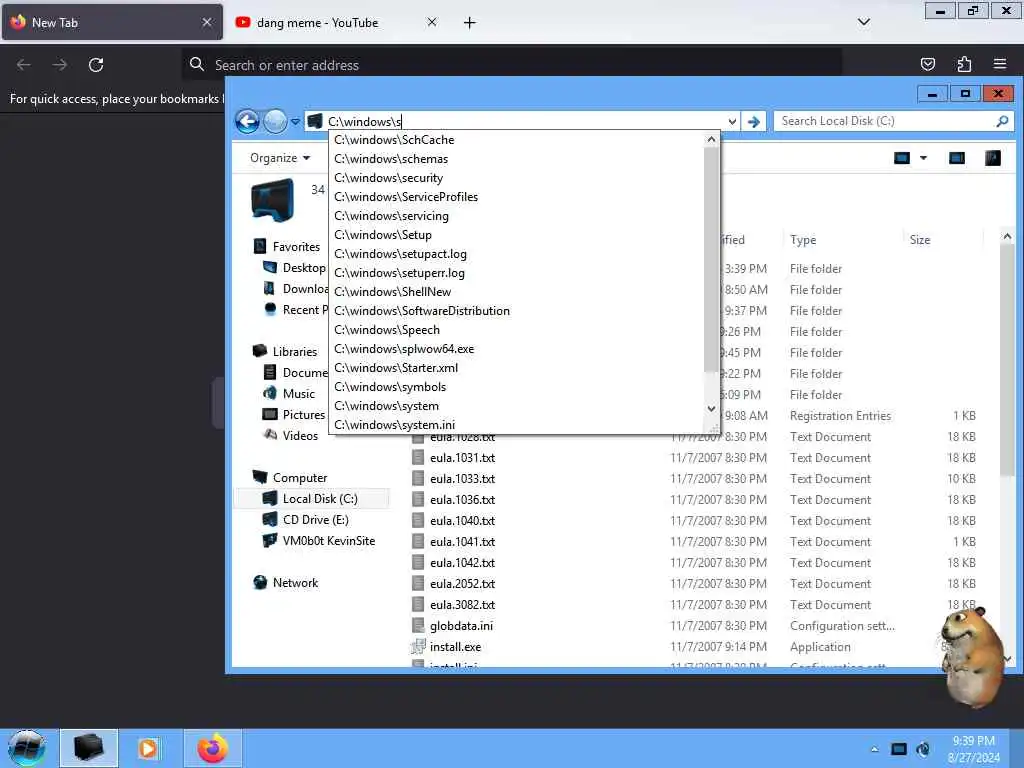Choose C:\windows\SoftwareDistribution suggestion
1024x768 pixels.
(516, 310)
